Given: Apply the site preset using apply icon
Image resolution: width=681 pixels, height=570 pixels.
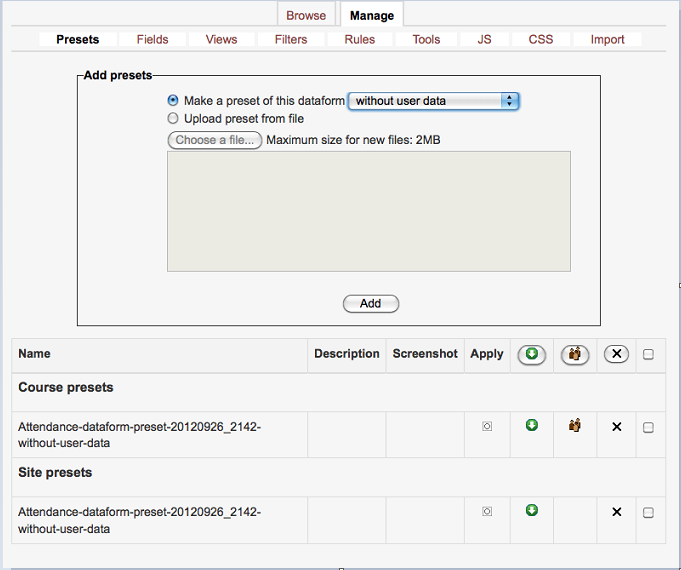Looking at the screenshot, I should click(487, 512).
